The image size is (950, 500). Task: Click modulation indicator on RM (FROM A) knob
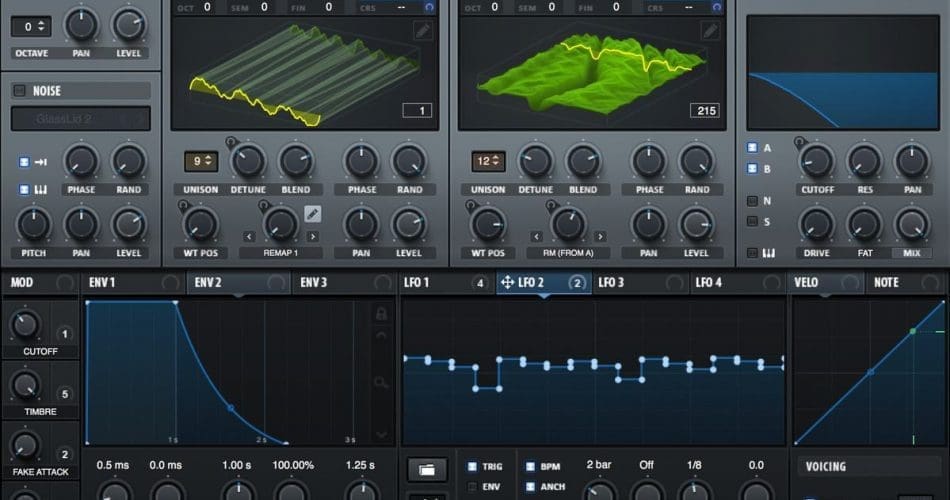(x=551, y=205)
